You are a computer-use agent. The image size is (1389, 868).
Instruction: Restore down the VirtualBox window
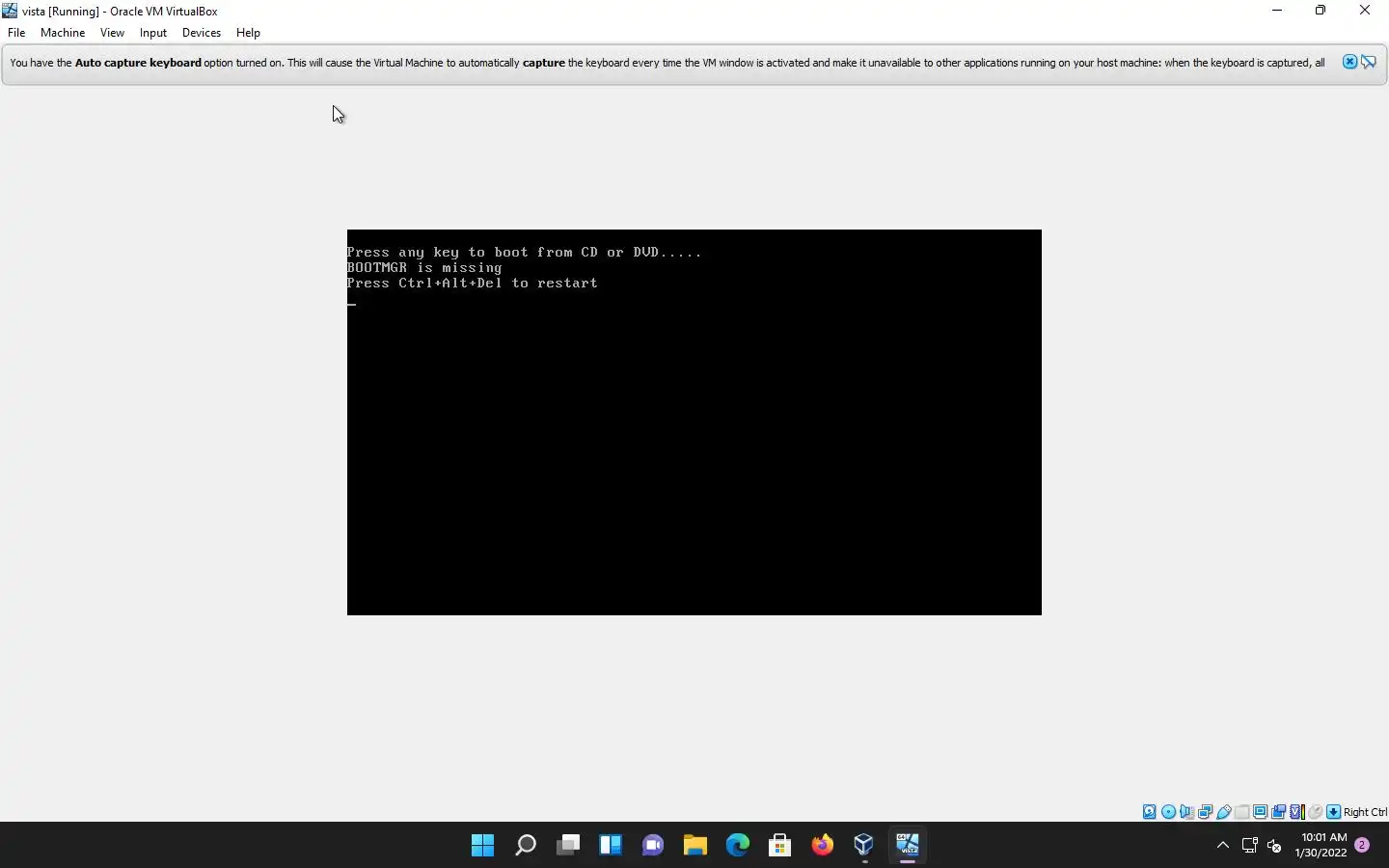1321,11
